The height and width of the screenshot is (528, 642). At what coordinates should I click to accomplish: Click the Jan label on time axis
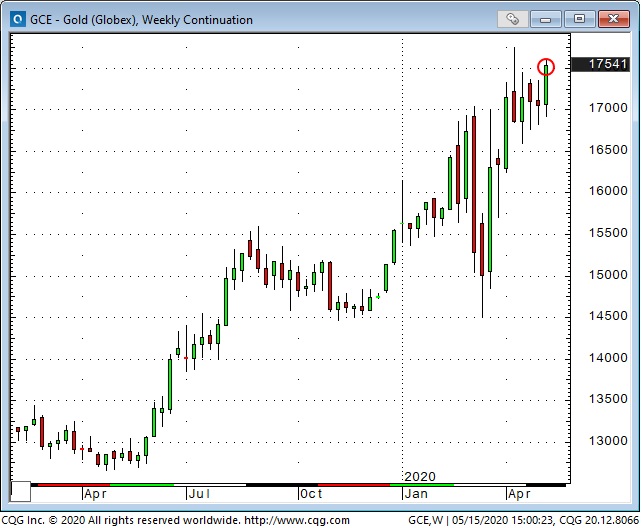[x=416, y=494]
